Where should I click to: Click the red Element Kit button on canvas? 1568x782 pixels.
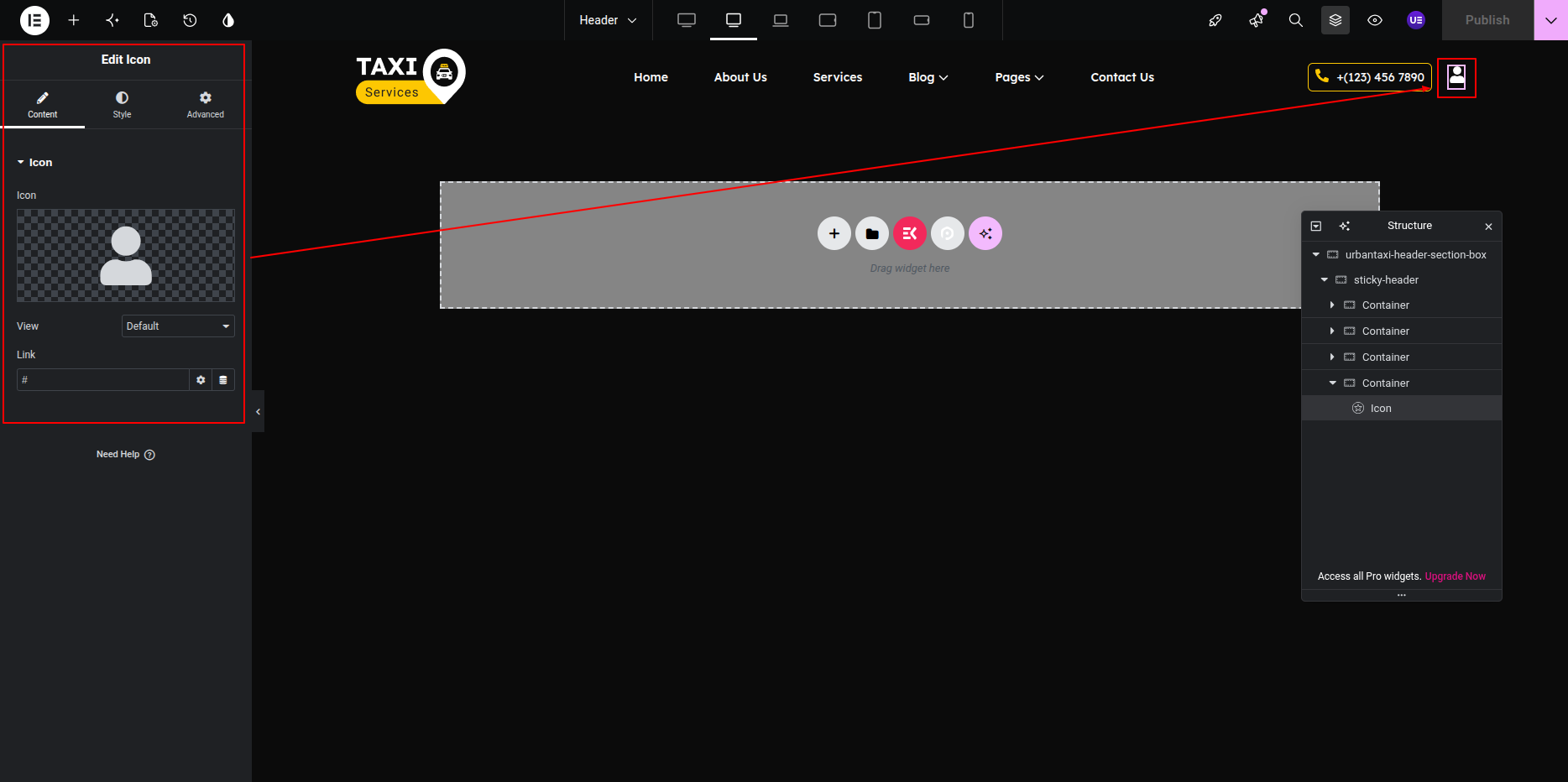910,233
